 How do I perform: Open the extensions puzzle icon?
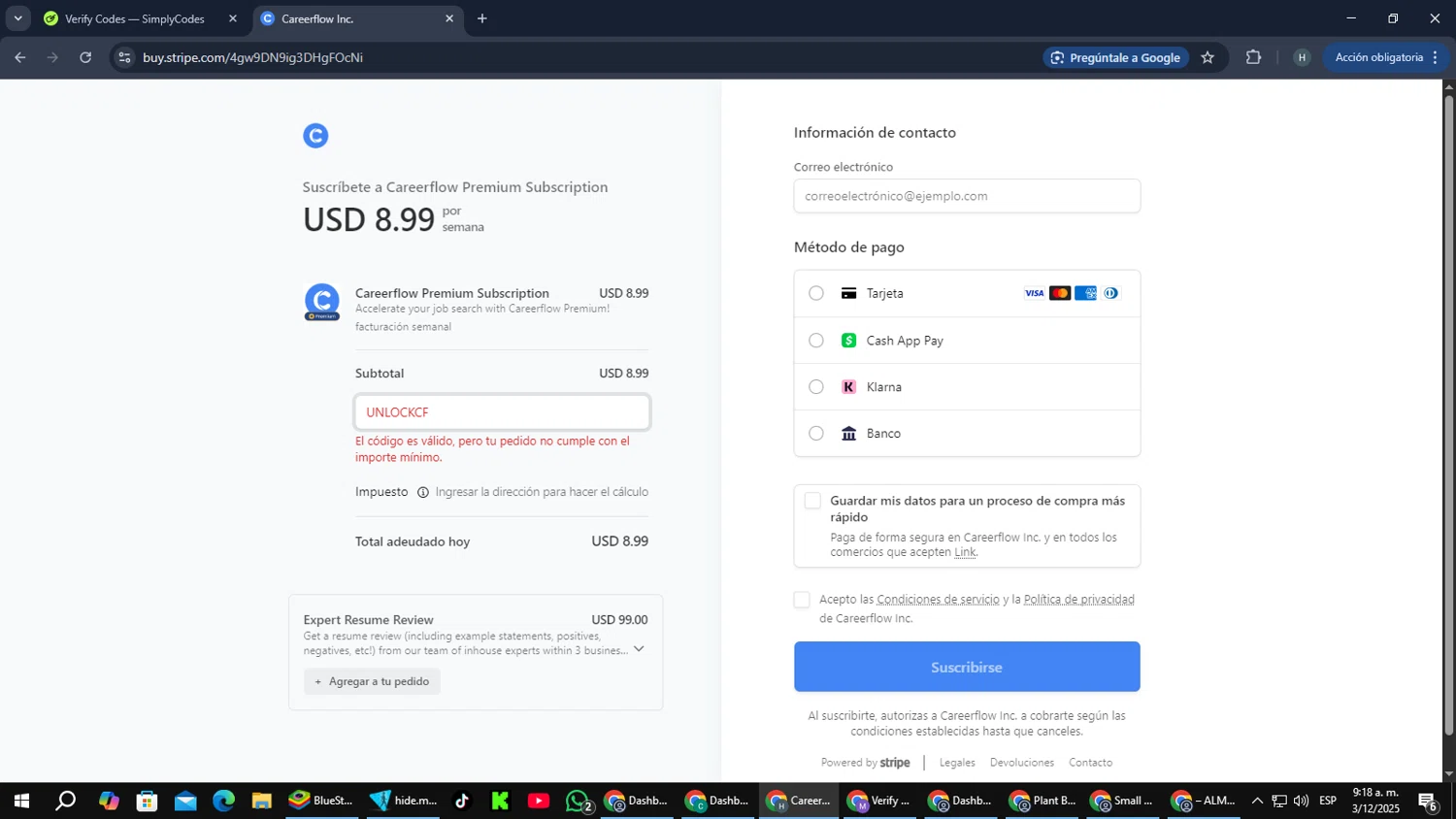(x=1253, y=57)
